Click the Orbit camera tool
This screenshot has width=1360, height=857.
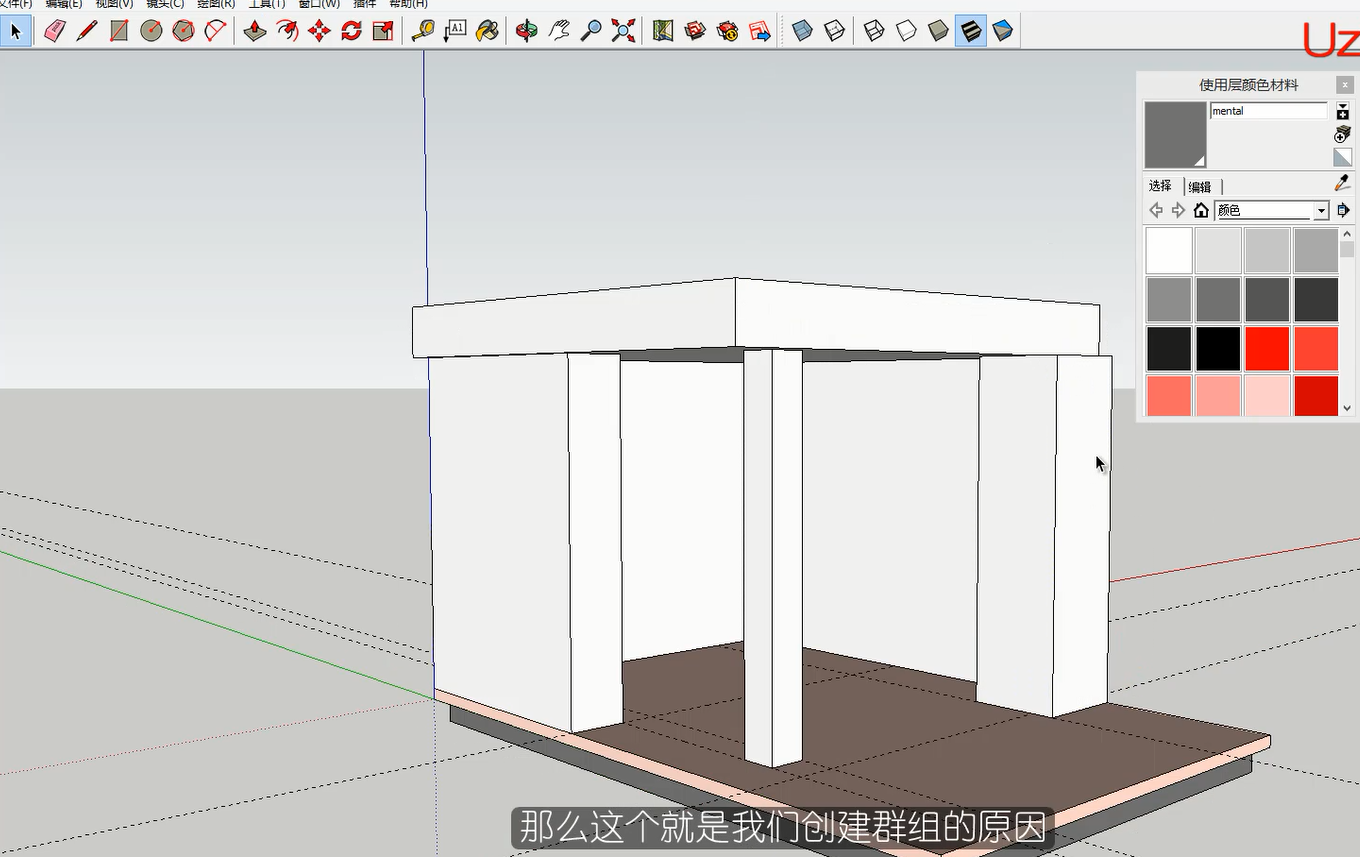(x=526, y=31)
